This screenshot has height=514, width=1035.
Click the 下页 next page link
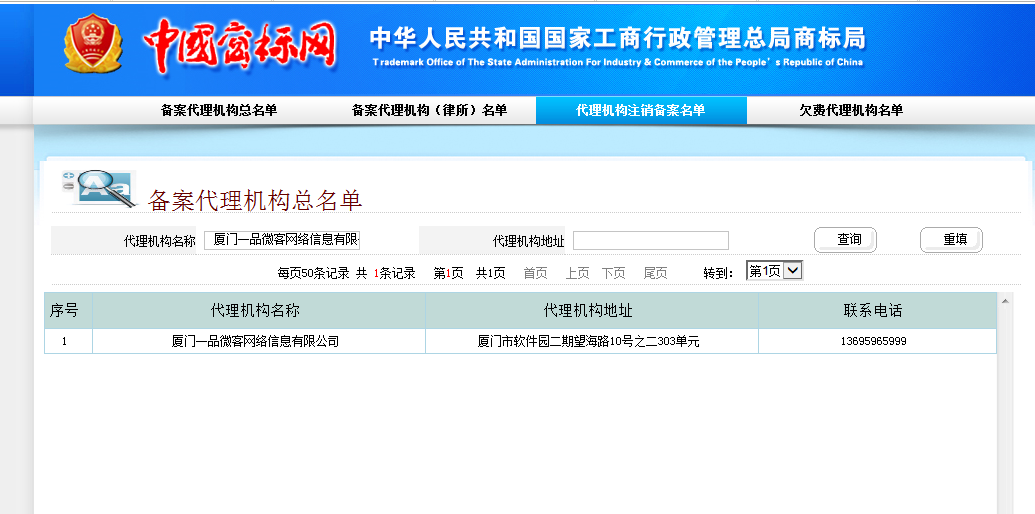point(613,273)
